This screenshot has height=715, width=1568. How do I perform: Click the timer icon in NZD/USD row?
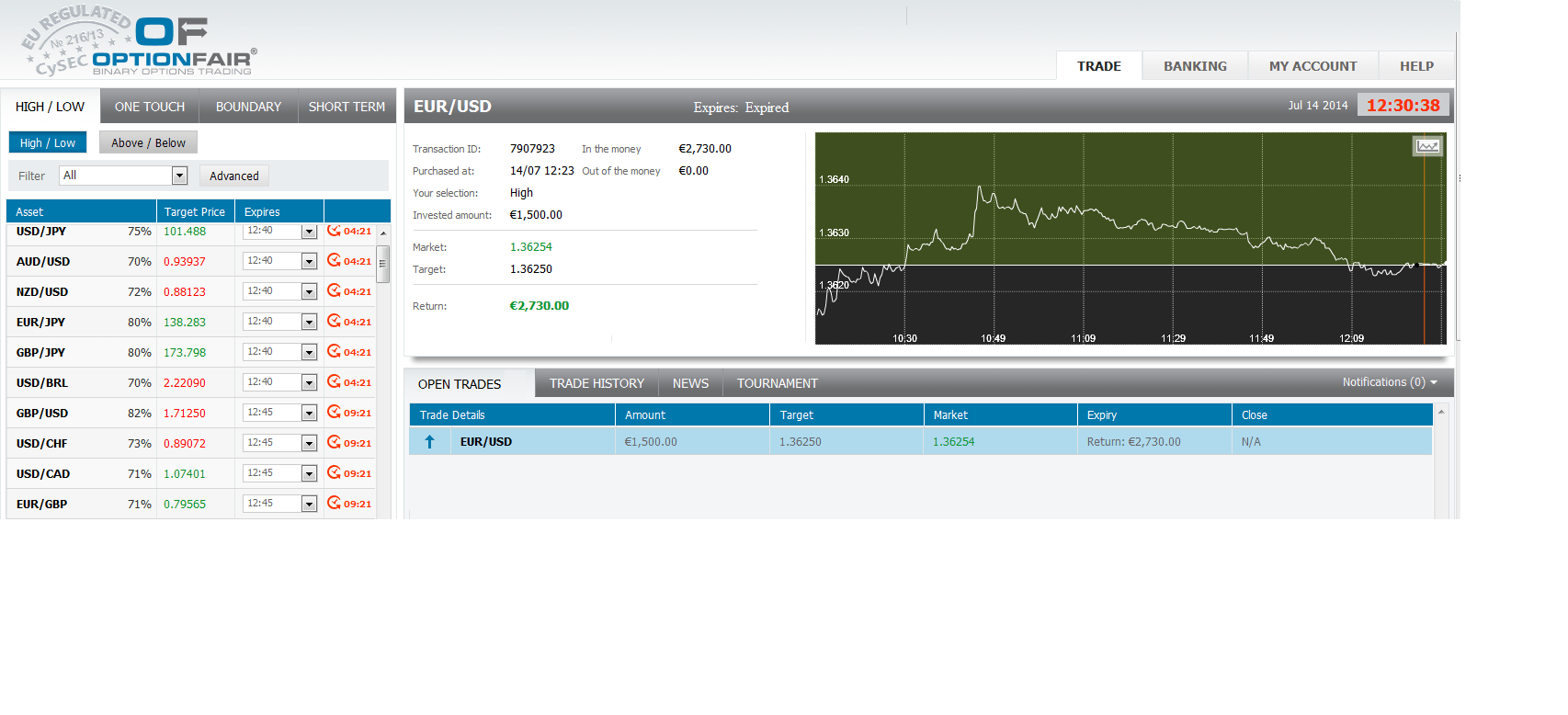tap(334, 291)
